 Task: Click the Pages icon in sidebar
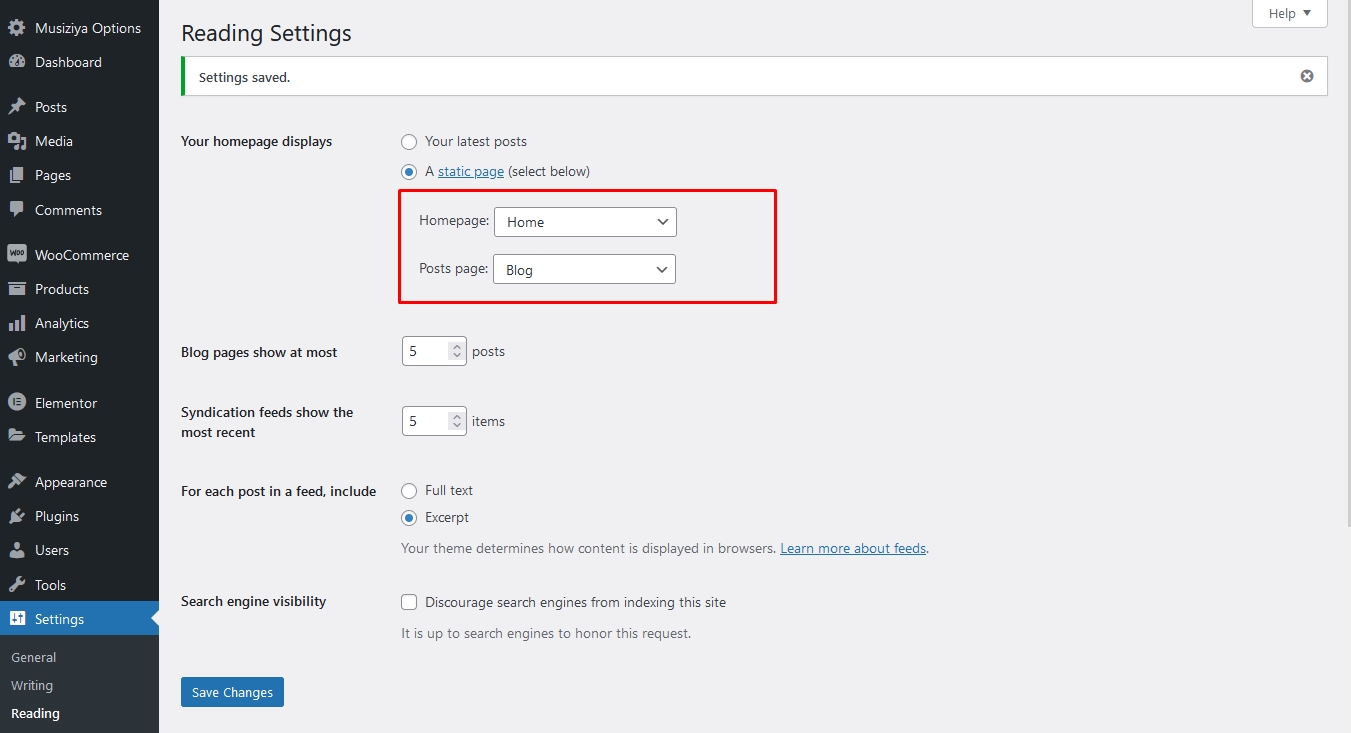pyautogui.click(x=17, y=175)
